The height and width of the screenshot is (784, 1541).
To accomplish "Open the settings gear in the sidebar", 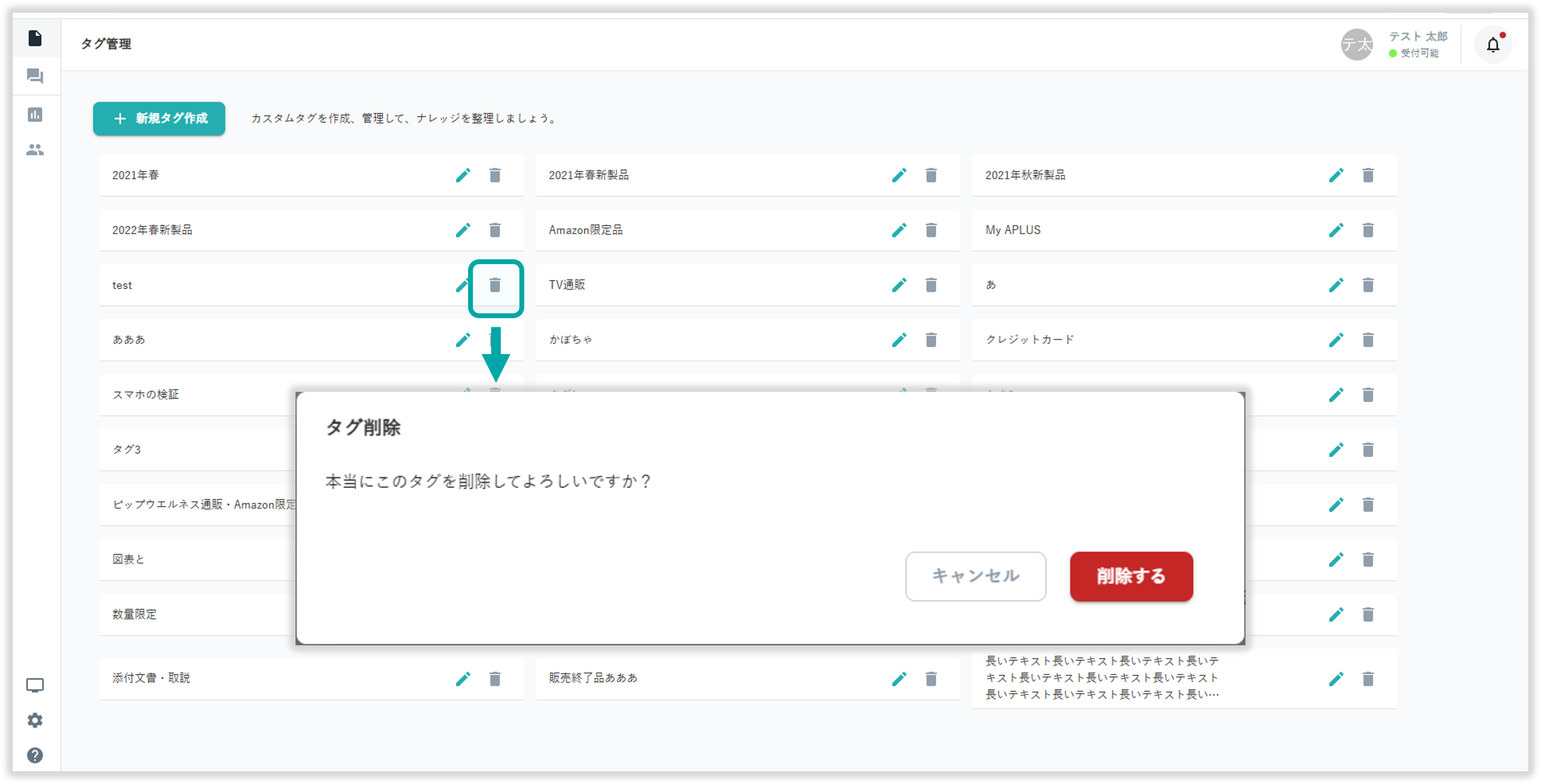I will [x=35, y=720].
